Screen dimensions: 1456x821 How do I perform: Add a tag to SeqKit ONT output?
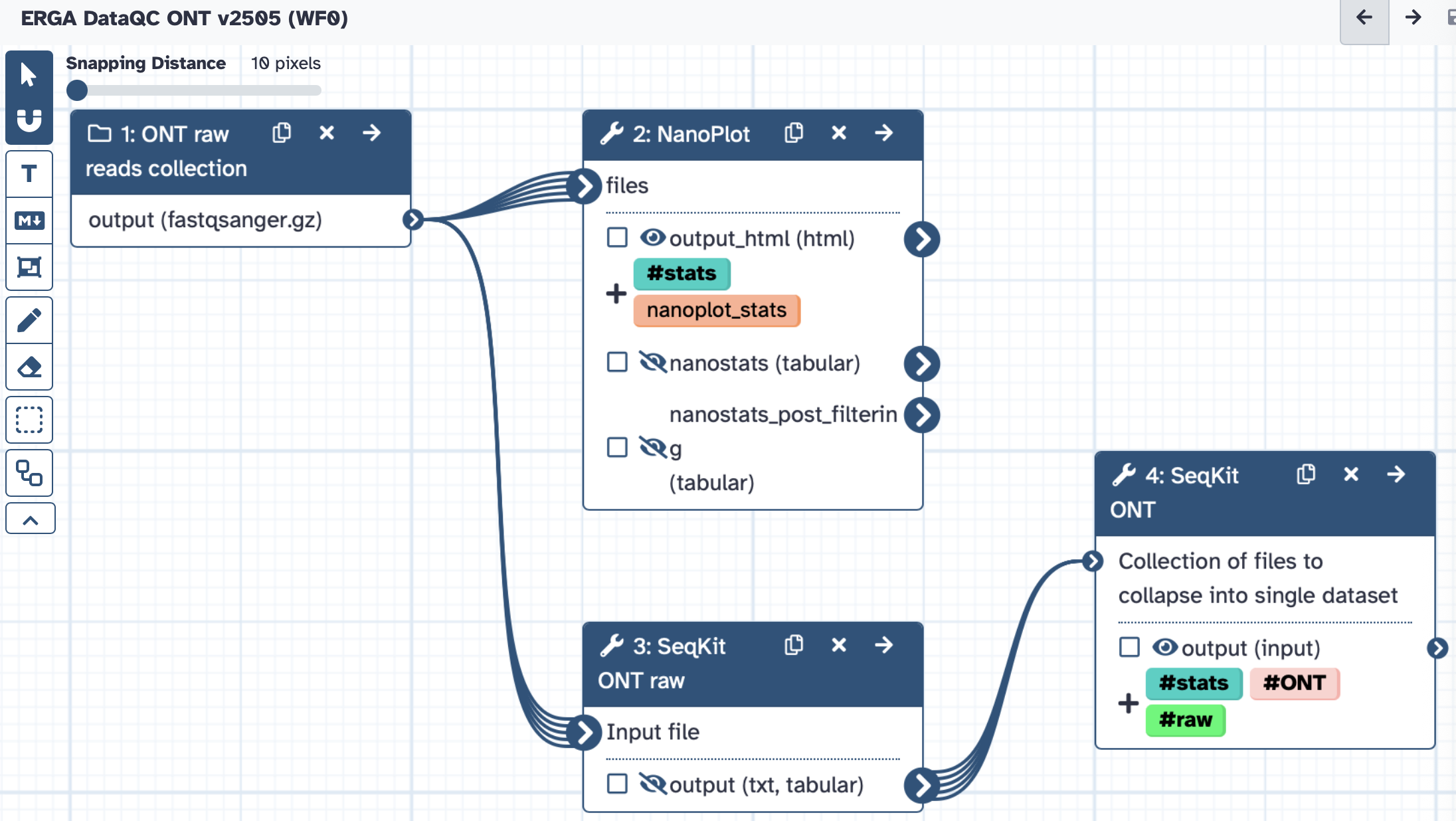coord(1129,703)
